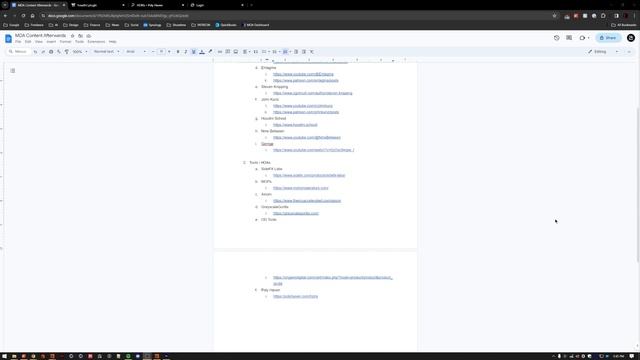Open the Editing mode dropdown

pos(603,52)
